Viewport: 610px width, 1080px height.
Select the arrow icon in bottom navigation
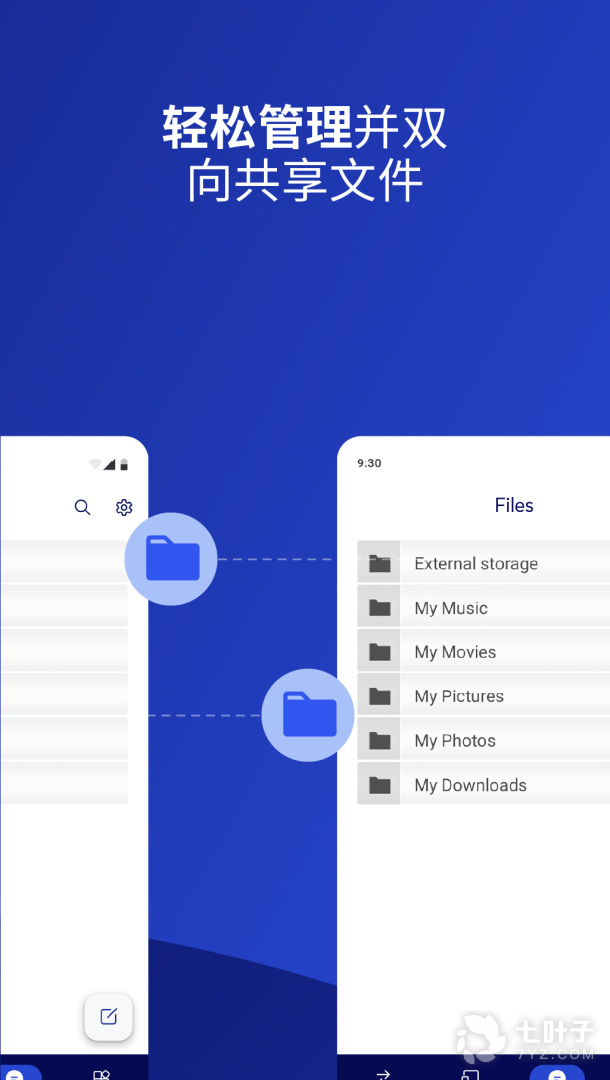coord(383,1074)
